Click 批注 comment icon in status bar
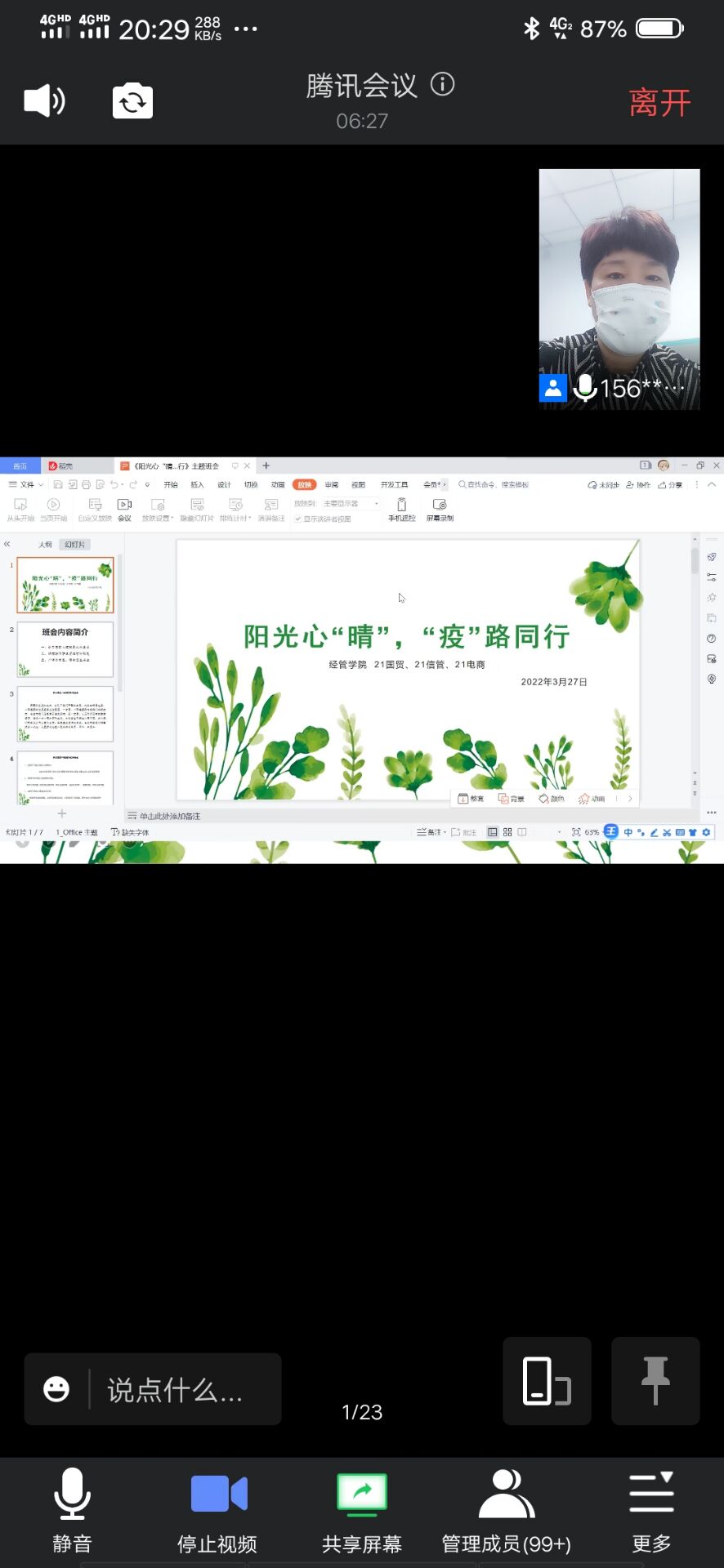Viewport: 724px width, 1568px height. [x=464, y=832]
